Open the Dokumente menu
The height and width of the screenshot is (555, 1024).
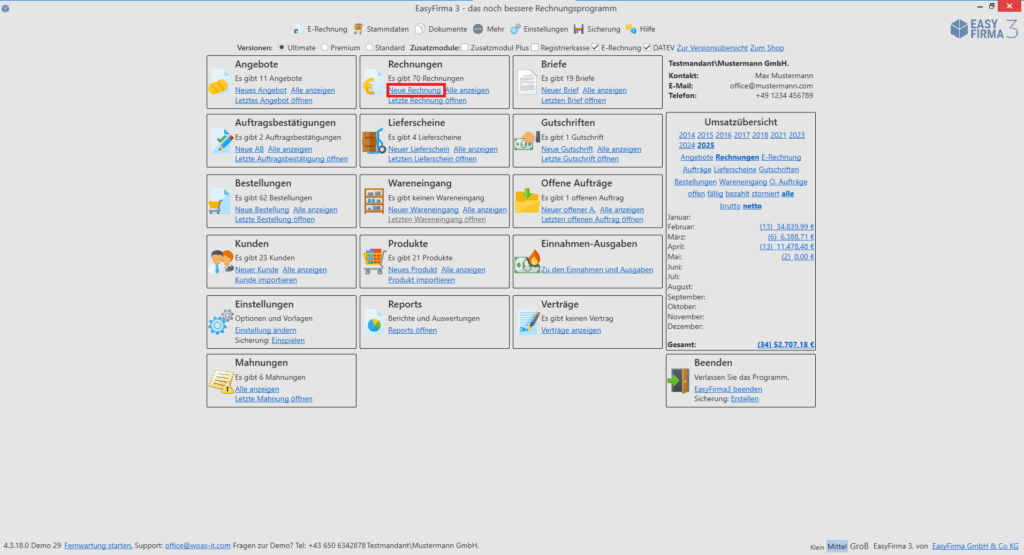(x=441, y=29)
